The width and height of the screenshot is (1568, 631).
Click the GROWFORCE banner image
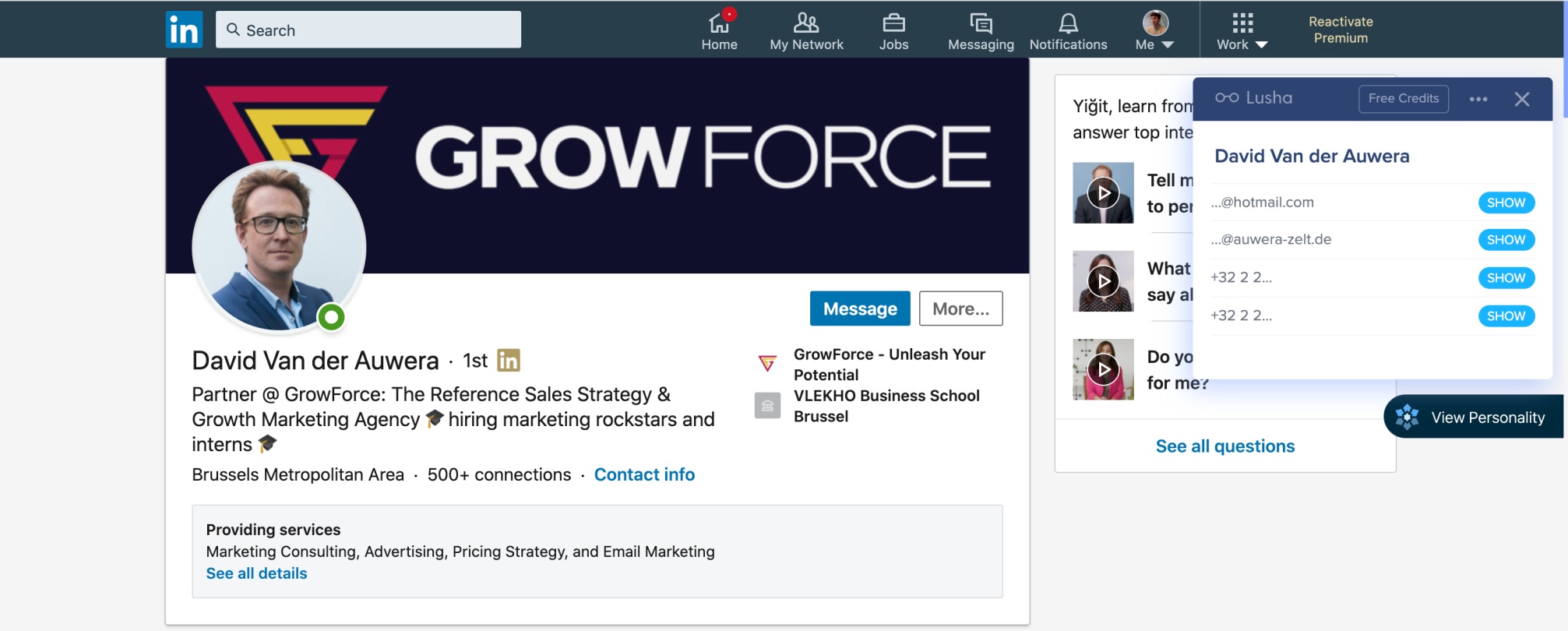(597, 165)
